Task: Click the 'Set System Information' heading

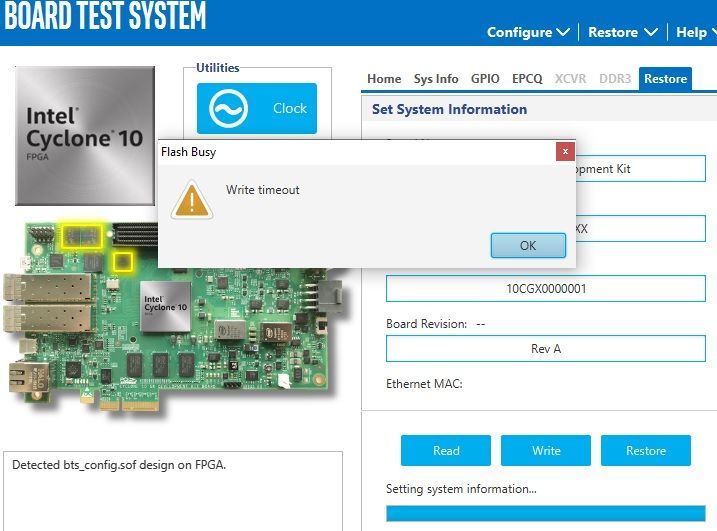Action: pos(449,109)
